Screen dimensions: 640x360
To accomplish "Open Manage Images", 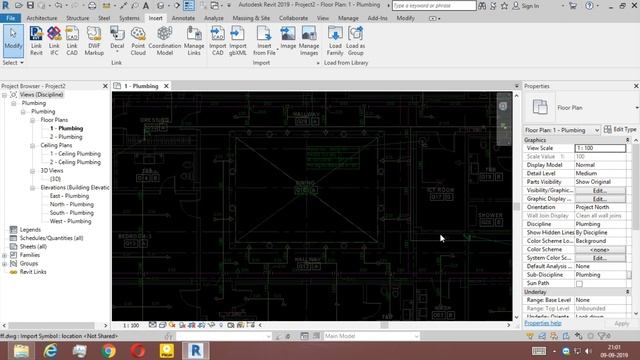I will pos(309,40).
